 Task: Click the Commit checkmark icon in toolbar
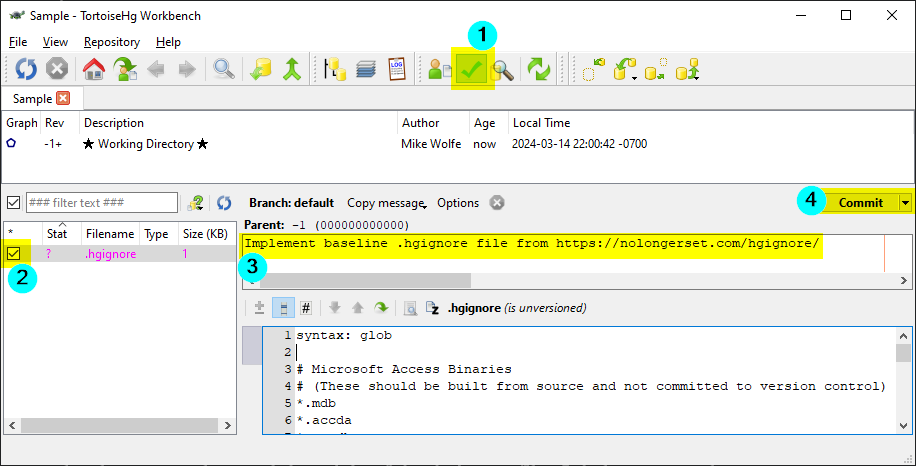(471, 69)
